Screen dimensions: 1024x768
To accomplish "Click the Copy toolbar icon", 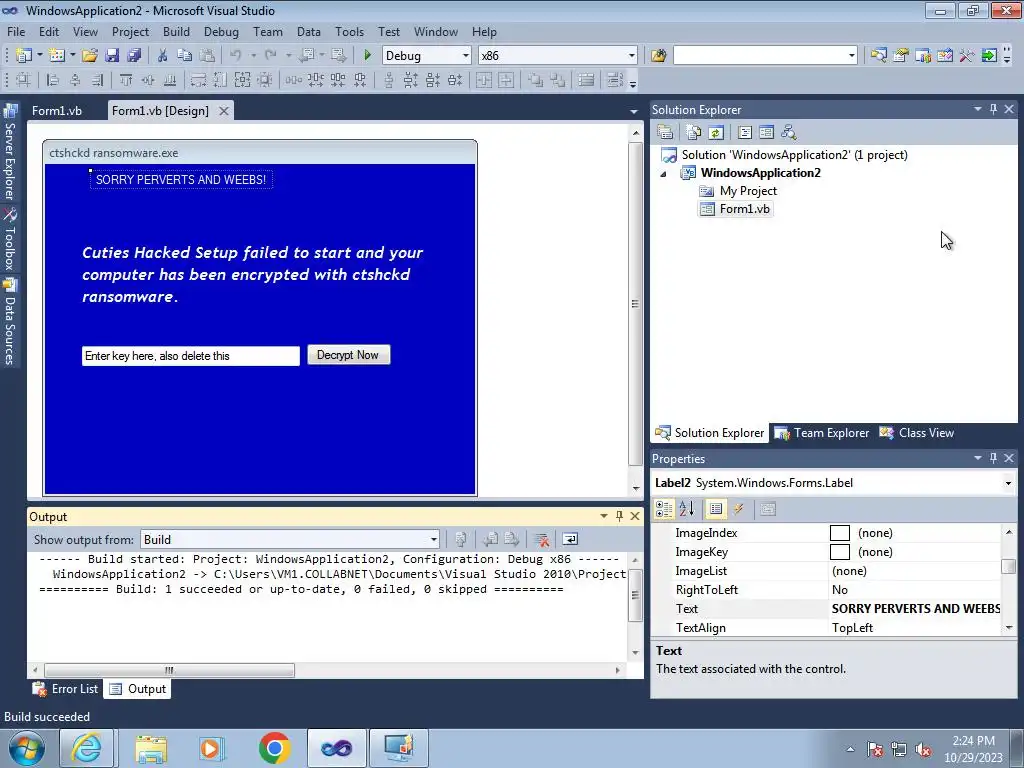I will coord(185,56).
